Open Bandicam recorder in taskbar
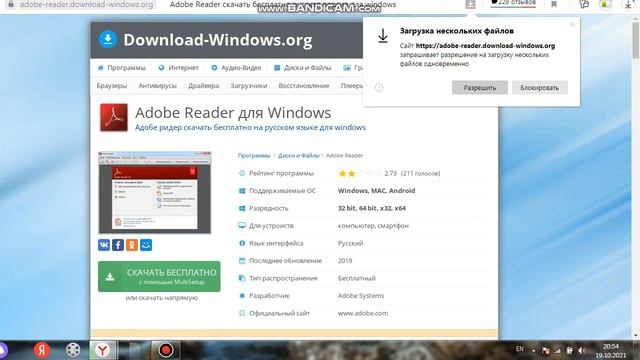 pos(166,350)
